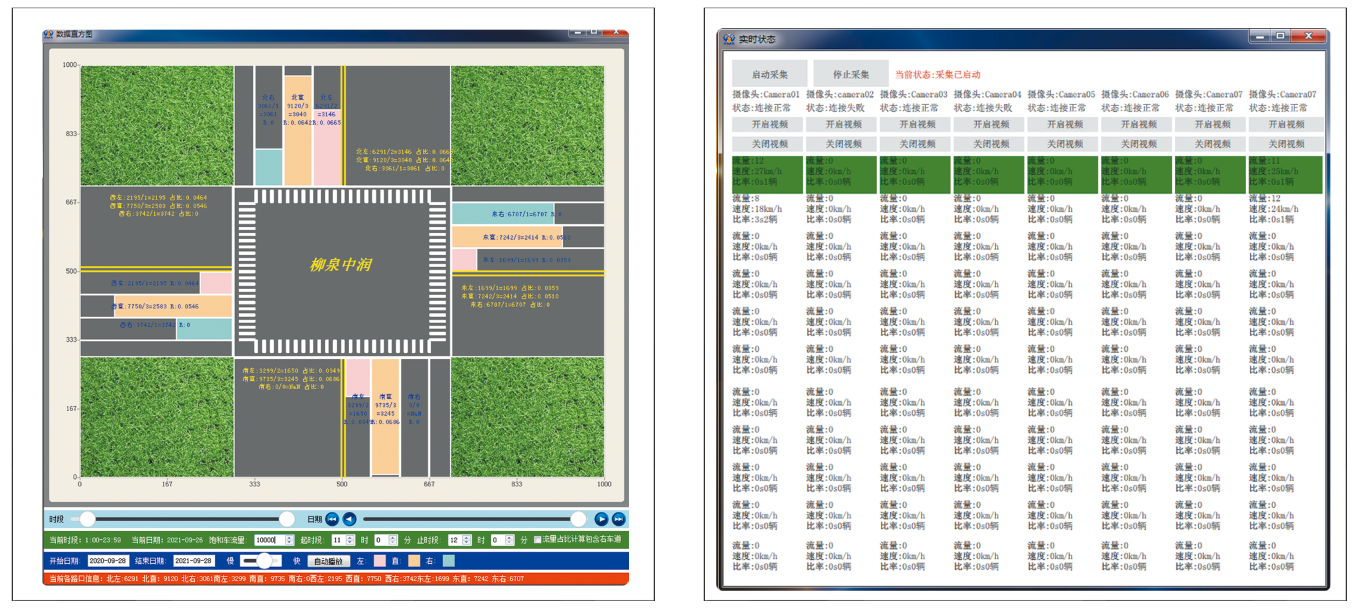Step to previous date using back arrow

pyautogui.click(x=349, y=519)
